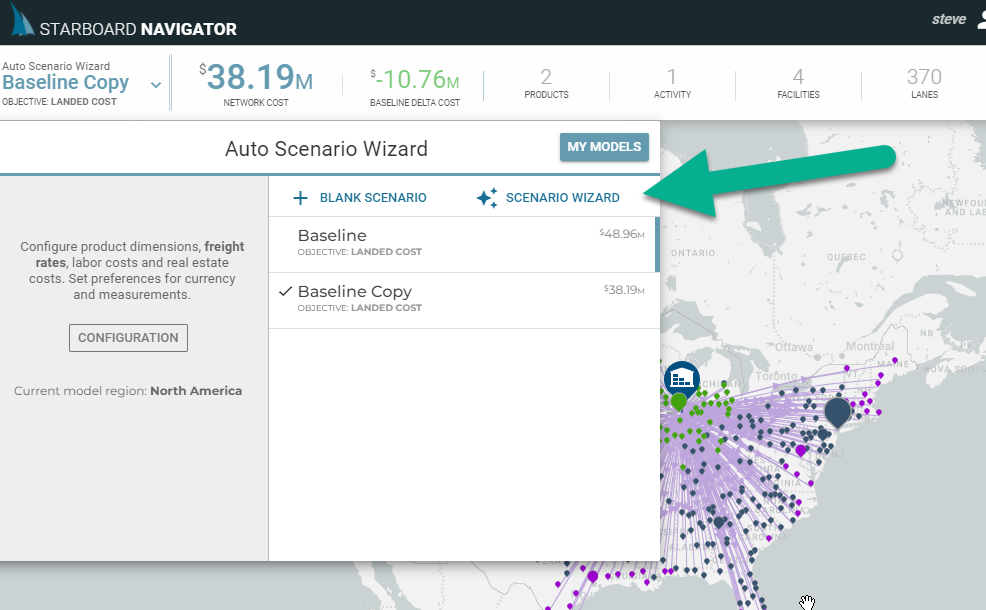Click the Toronto label on the map
This screenshot has width=986, height=610.
776,376
